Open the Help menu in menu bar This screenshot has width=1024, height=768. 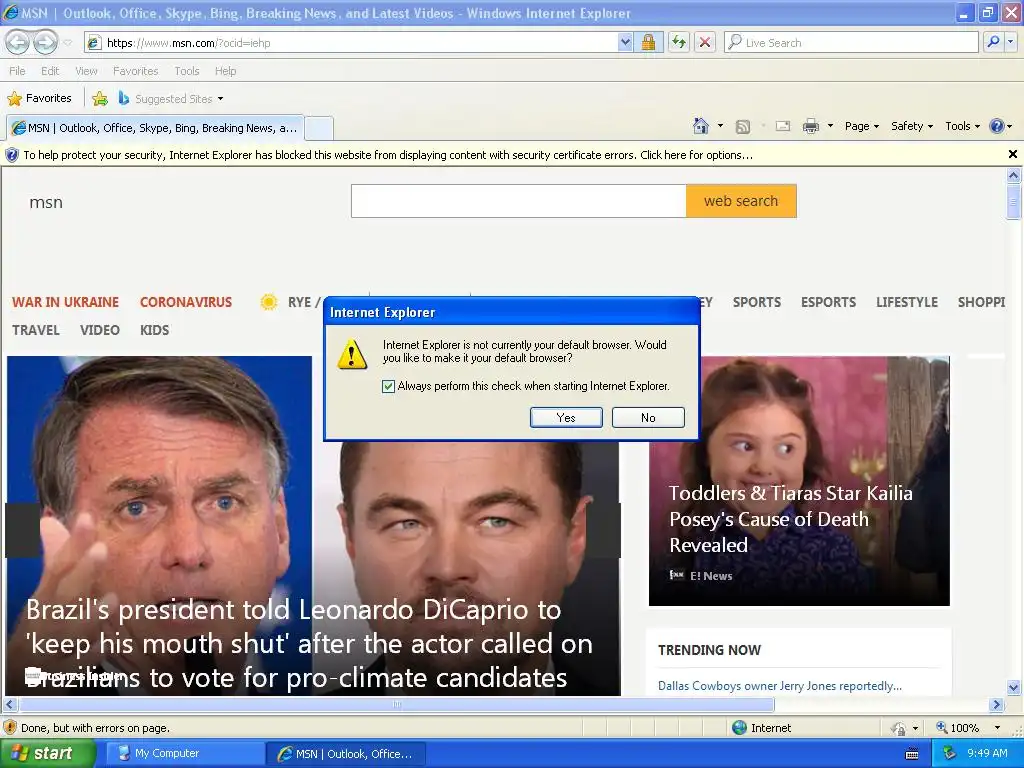pyautogui.click(x=225, y=71)
